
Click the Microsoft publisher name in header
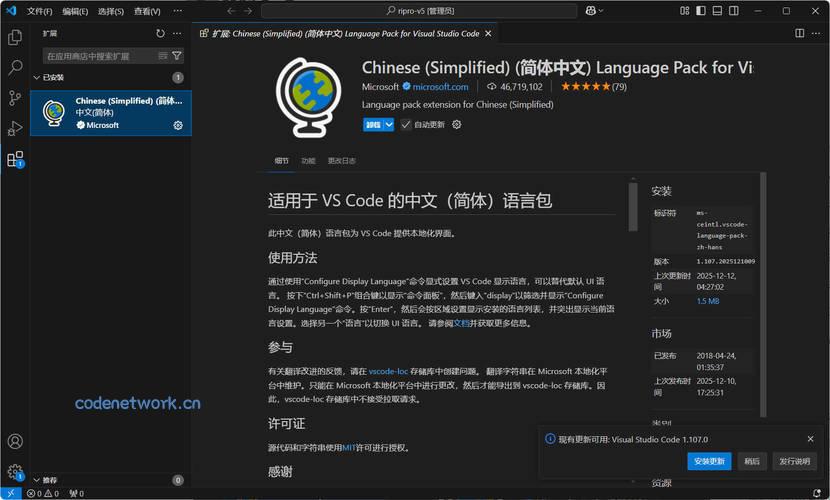click(x=380, y=87)
